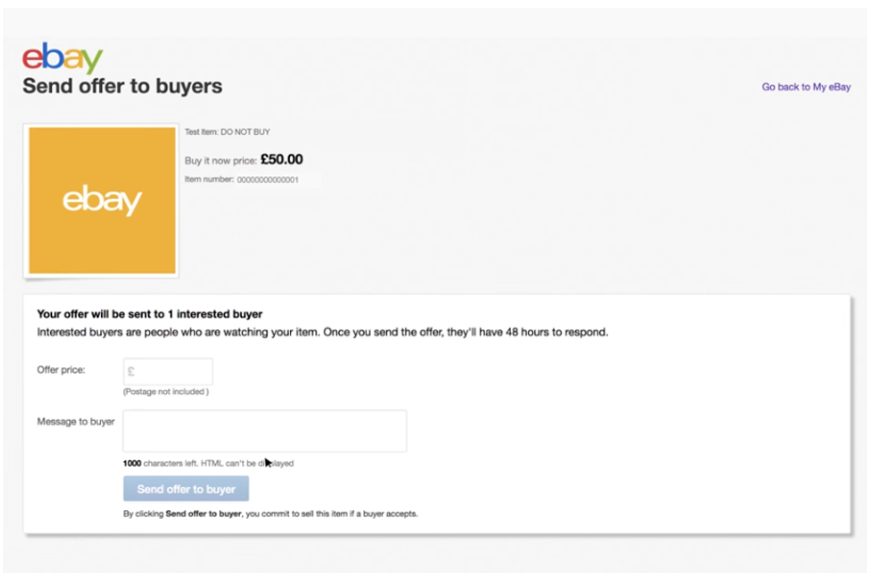
Task: Select the £50.00 Buy it now price
Action: [281, 160]
